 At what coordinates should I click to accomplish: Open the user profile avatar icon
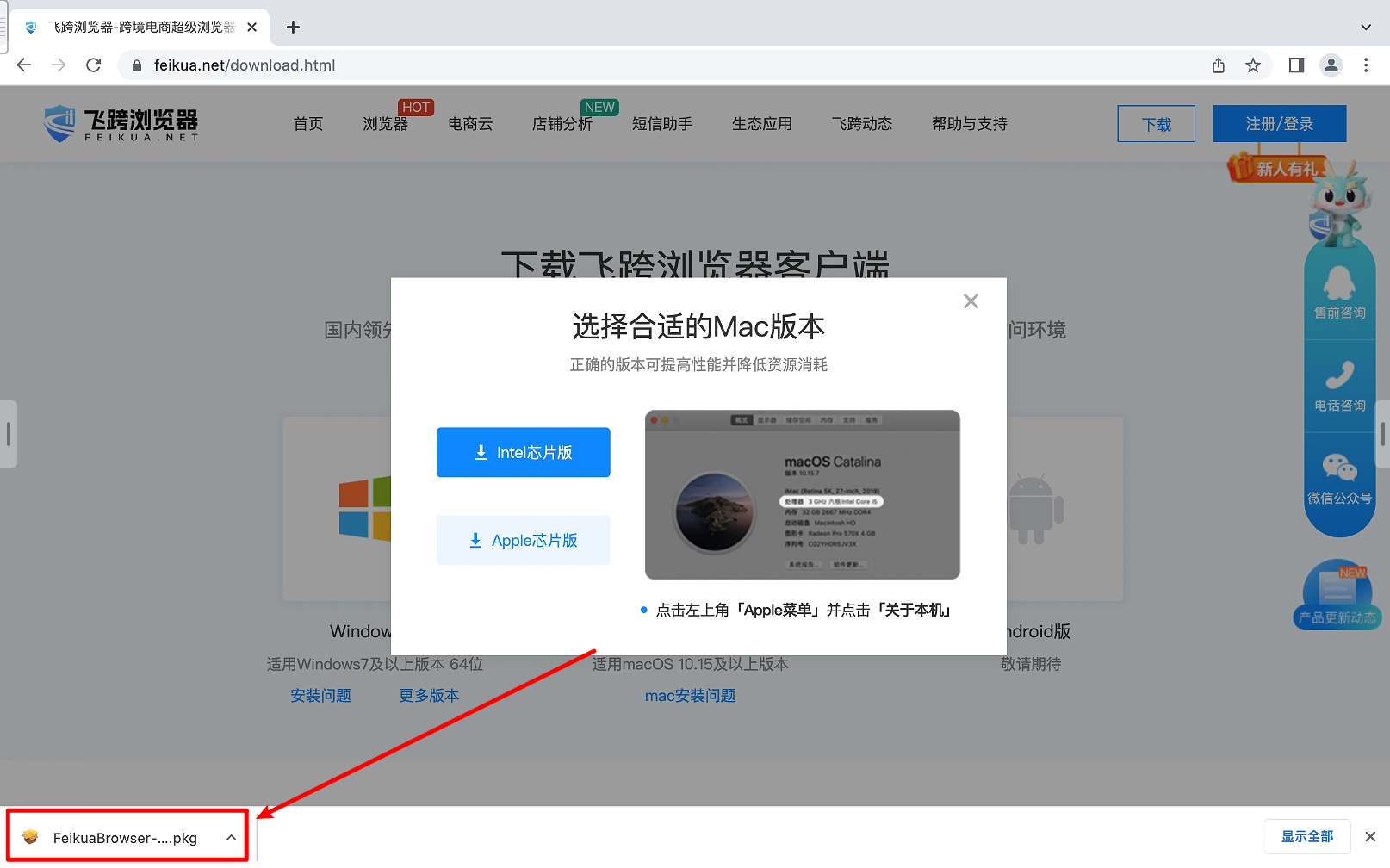tap(1331, 65)
